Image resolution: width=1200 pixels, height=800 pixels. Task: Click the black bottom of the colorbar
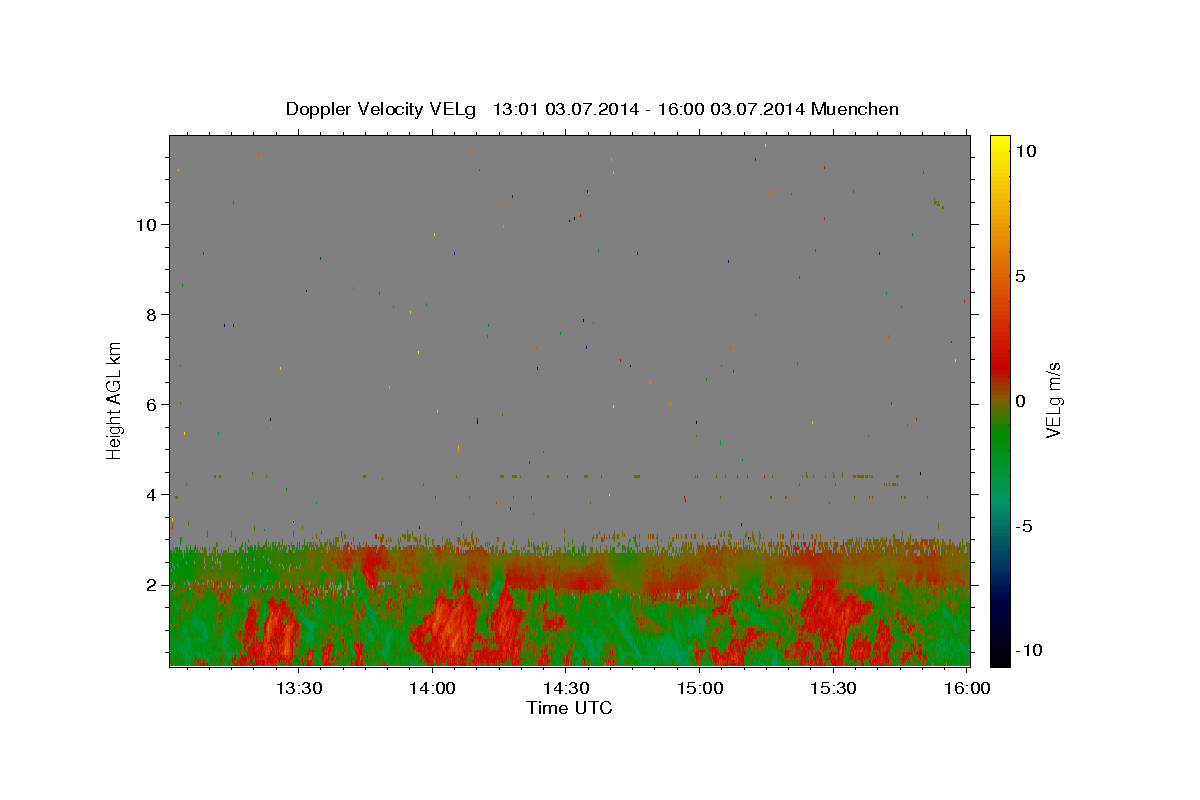[x=1000, y=650]
